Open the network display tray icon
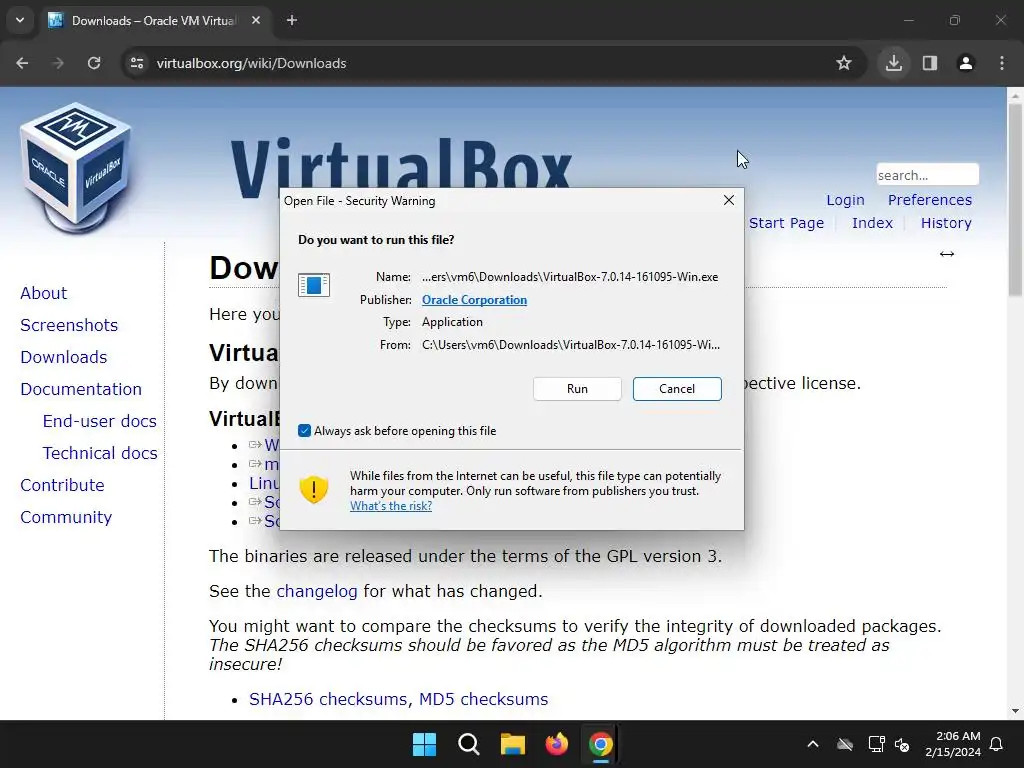The image size is (1024, 768). [876, 744]
